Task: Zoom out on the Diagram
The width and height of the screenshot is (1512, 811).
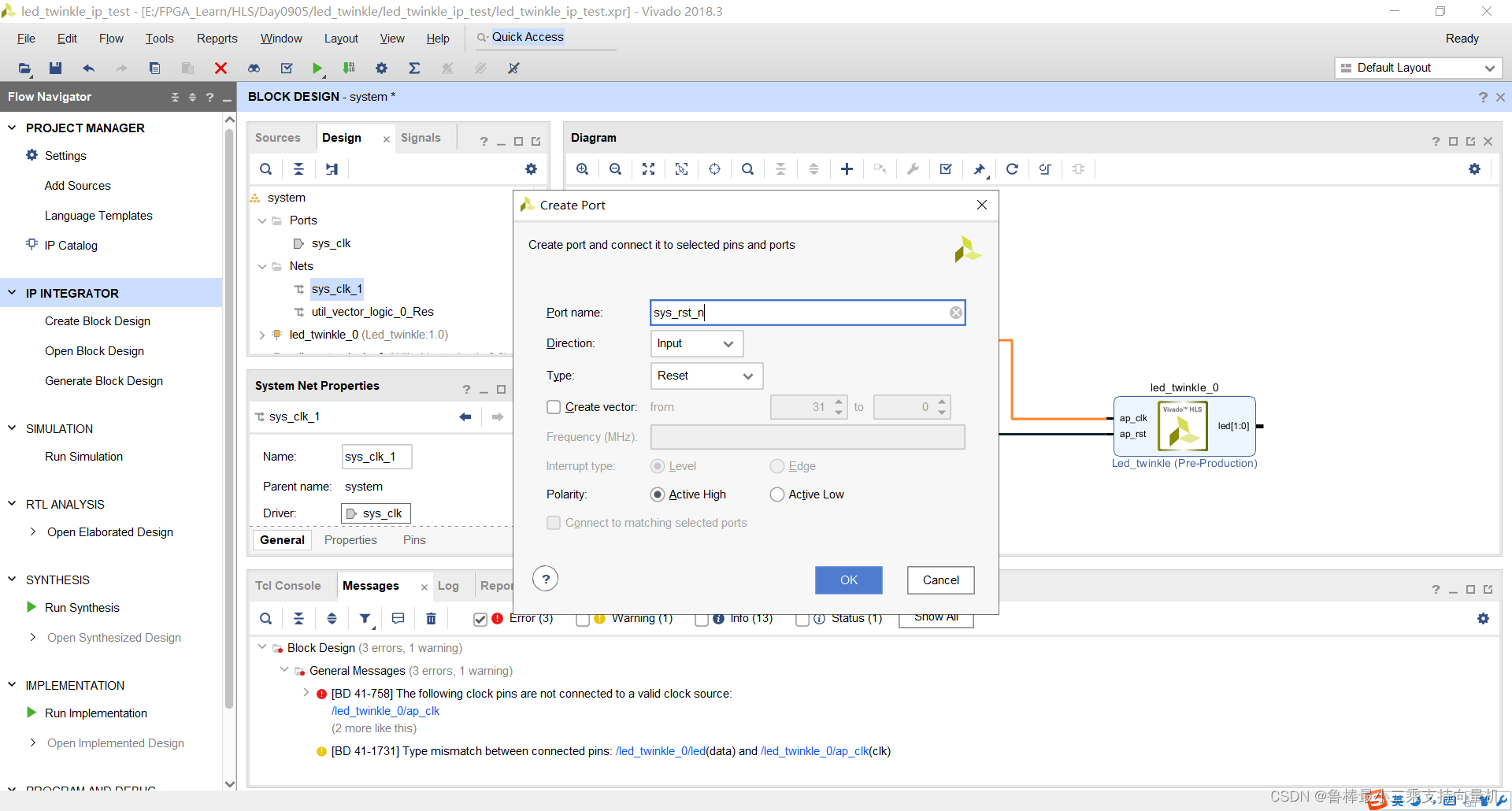Action: [x=615, y=169]
